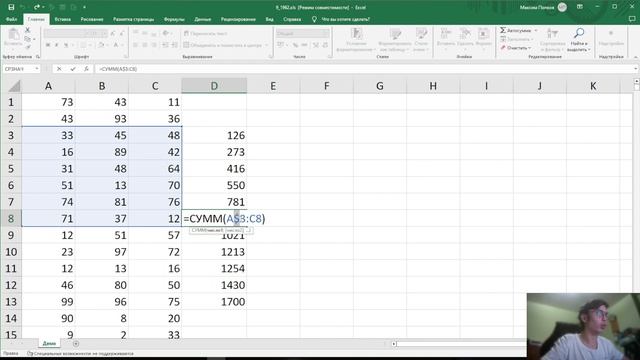Open the Borders dropdown in the font group

point(90,45)
